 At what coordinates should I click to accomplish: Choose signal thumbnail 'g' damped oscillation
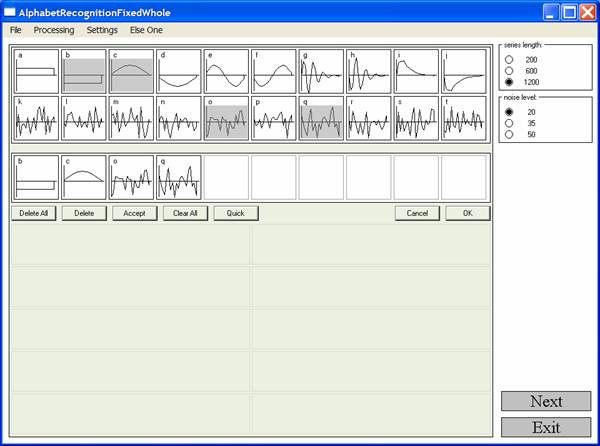321,72
